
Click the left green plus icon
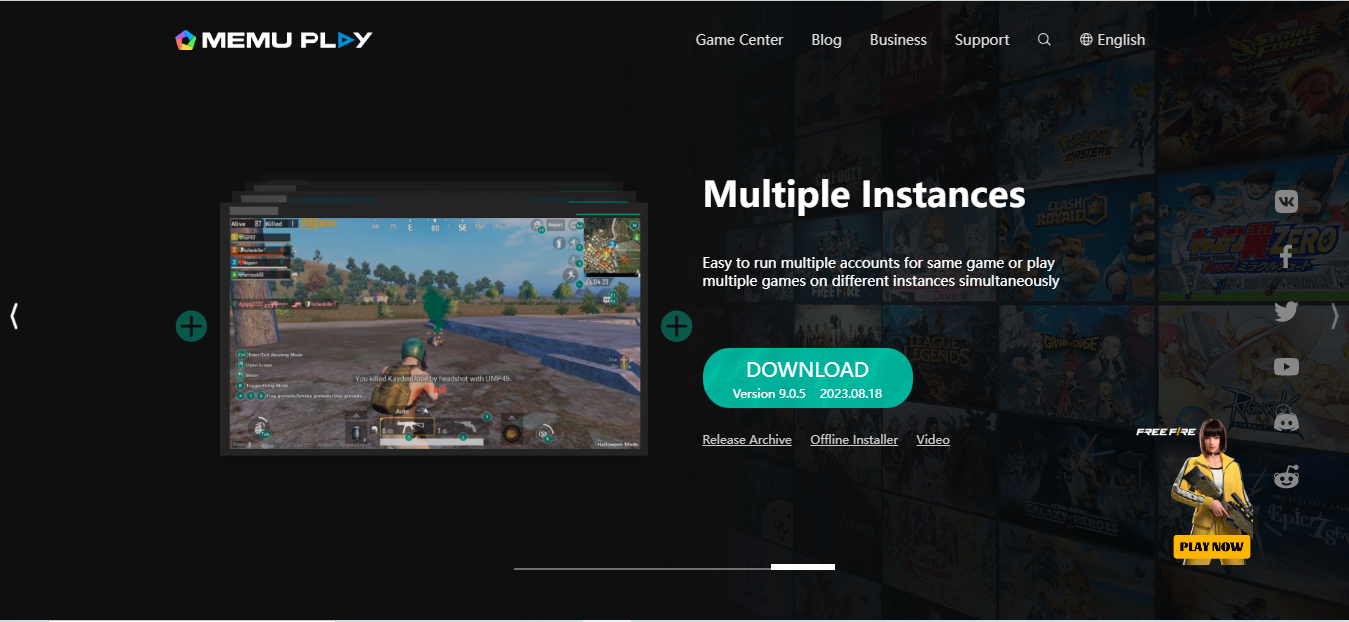[191, 325]
